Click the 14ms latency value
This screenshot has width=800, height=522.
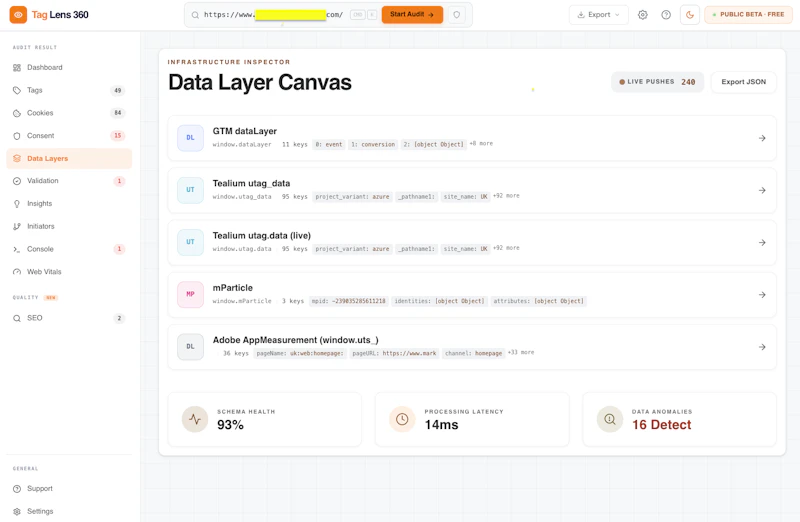pos(441,425)
